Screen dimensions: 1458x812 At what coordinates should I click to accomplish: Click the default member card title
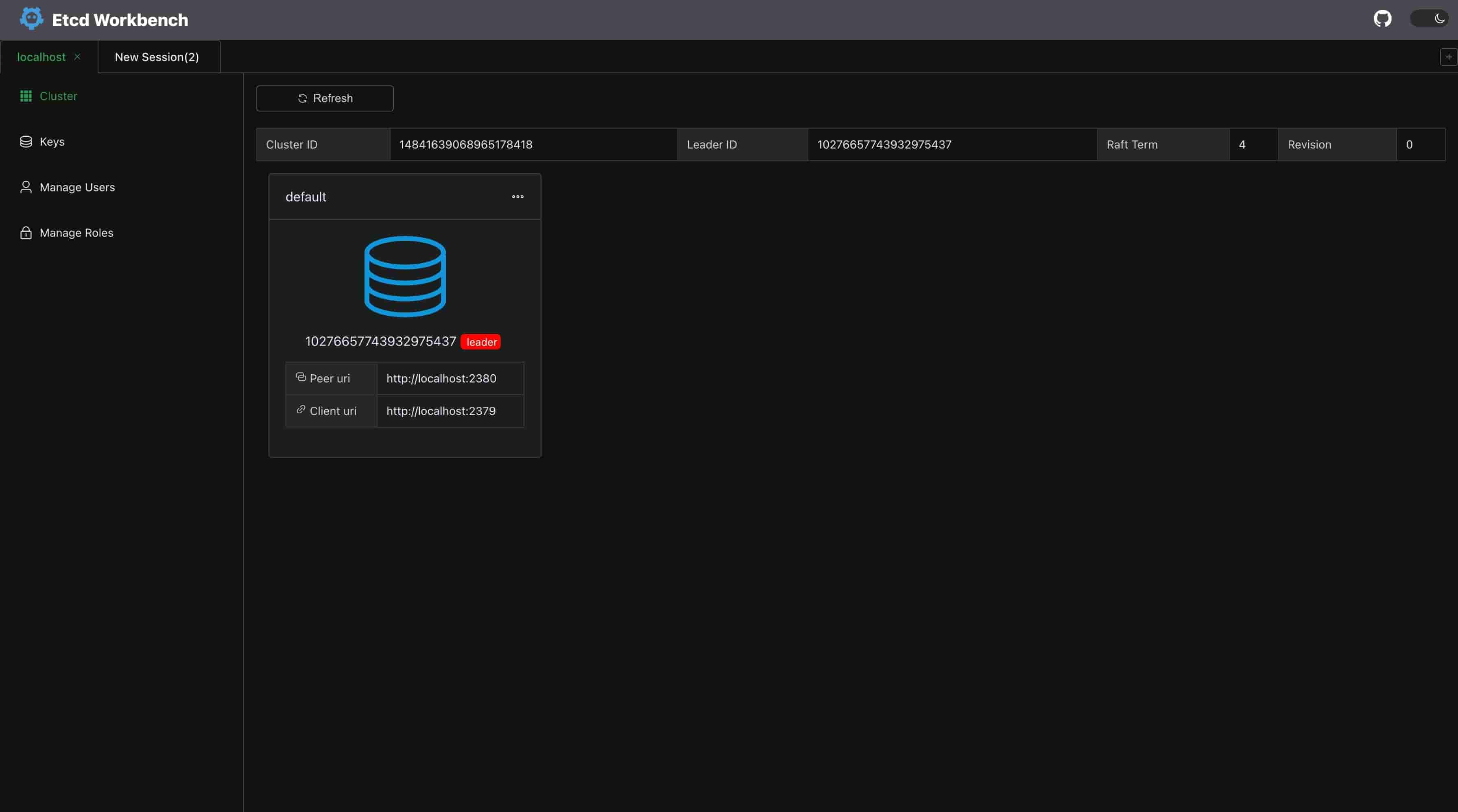(306, 197)
